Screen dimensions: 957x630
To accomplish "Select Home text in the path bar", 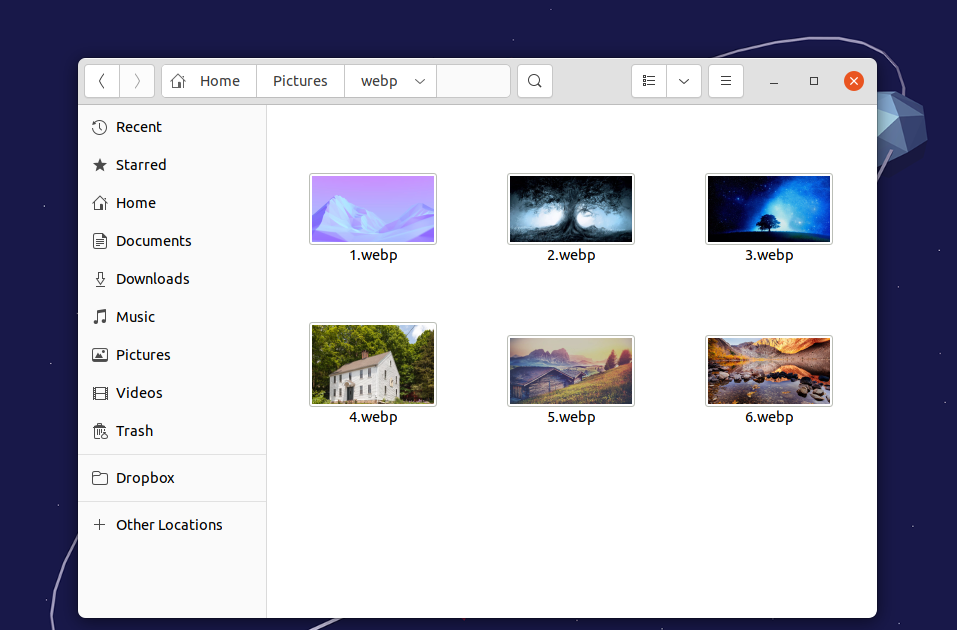I will (220, 81).
